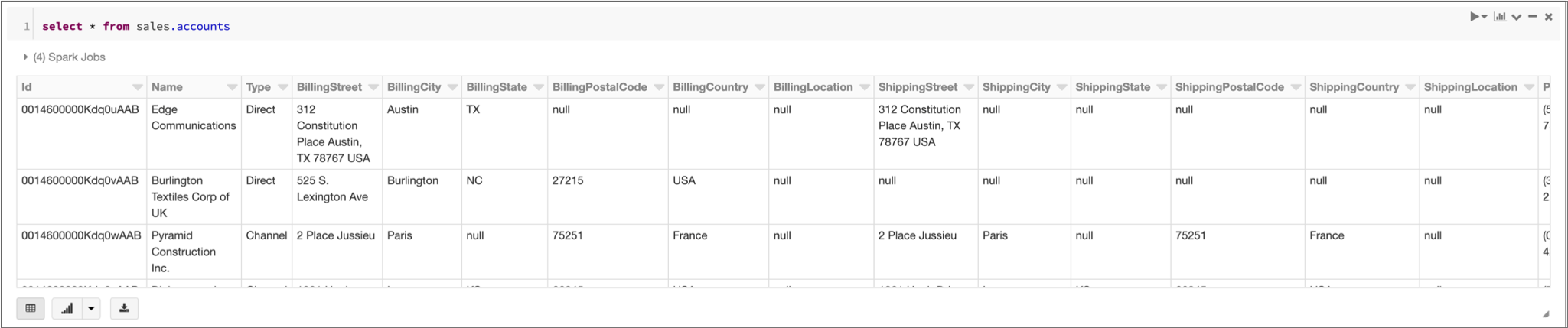The height and width of the screenshot is (328, 1568).
Task: Click the BillingCountry column header
Action: [710, 87]
